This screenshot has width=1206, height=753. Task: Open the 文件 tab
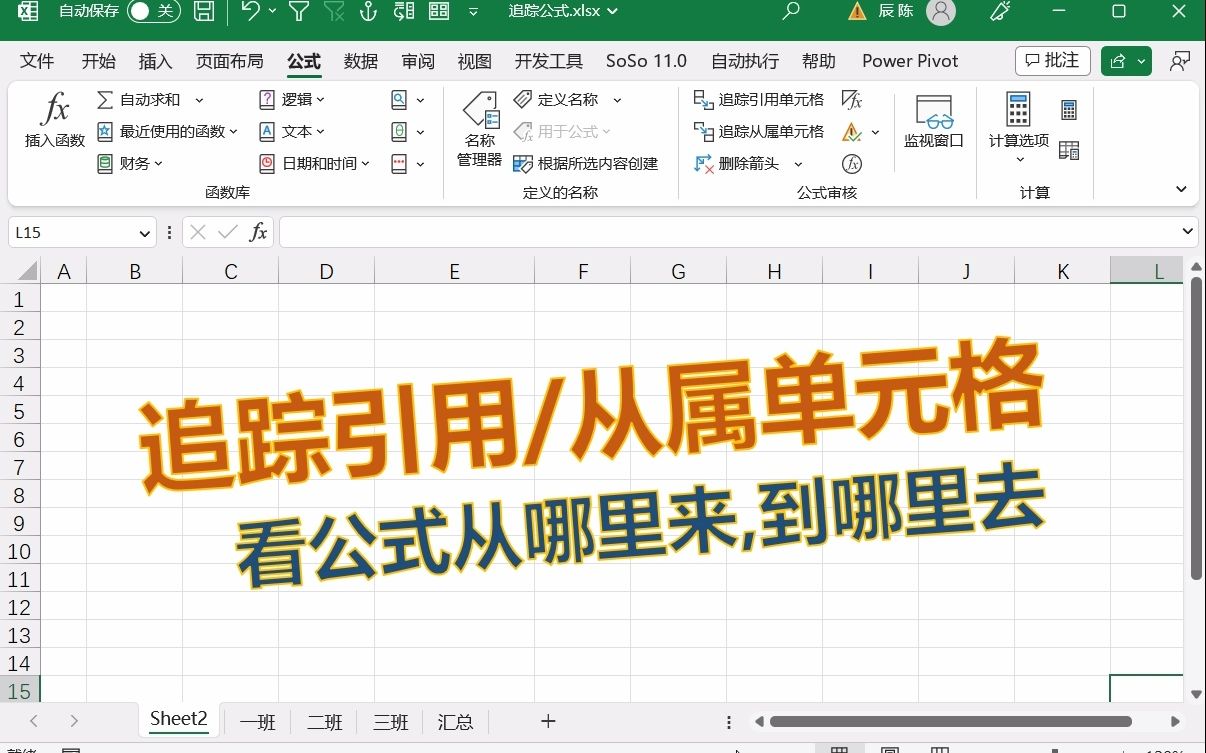pos(37,61)
